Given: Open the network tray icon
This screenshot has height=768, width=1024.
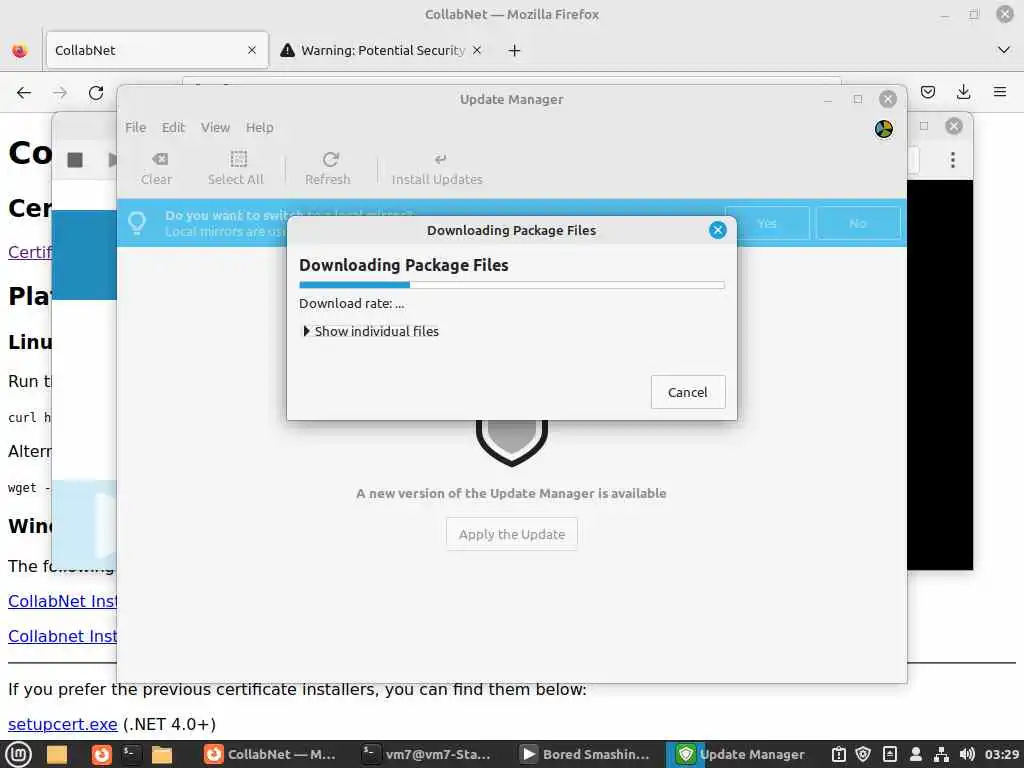Looking at the screenshot, I should tap(941, 754).
